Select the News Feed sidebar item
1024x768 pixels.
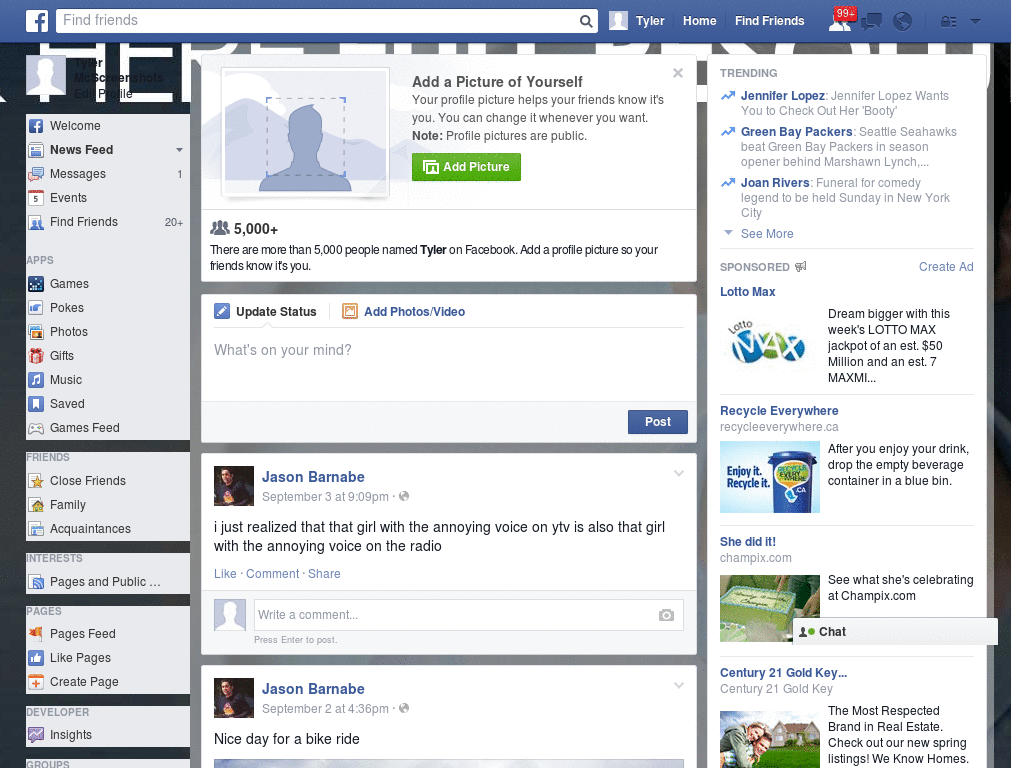[x=108, y=150]
